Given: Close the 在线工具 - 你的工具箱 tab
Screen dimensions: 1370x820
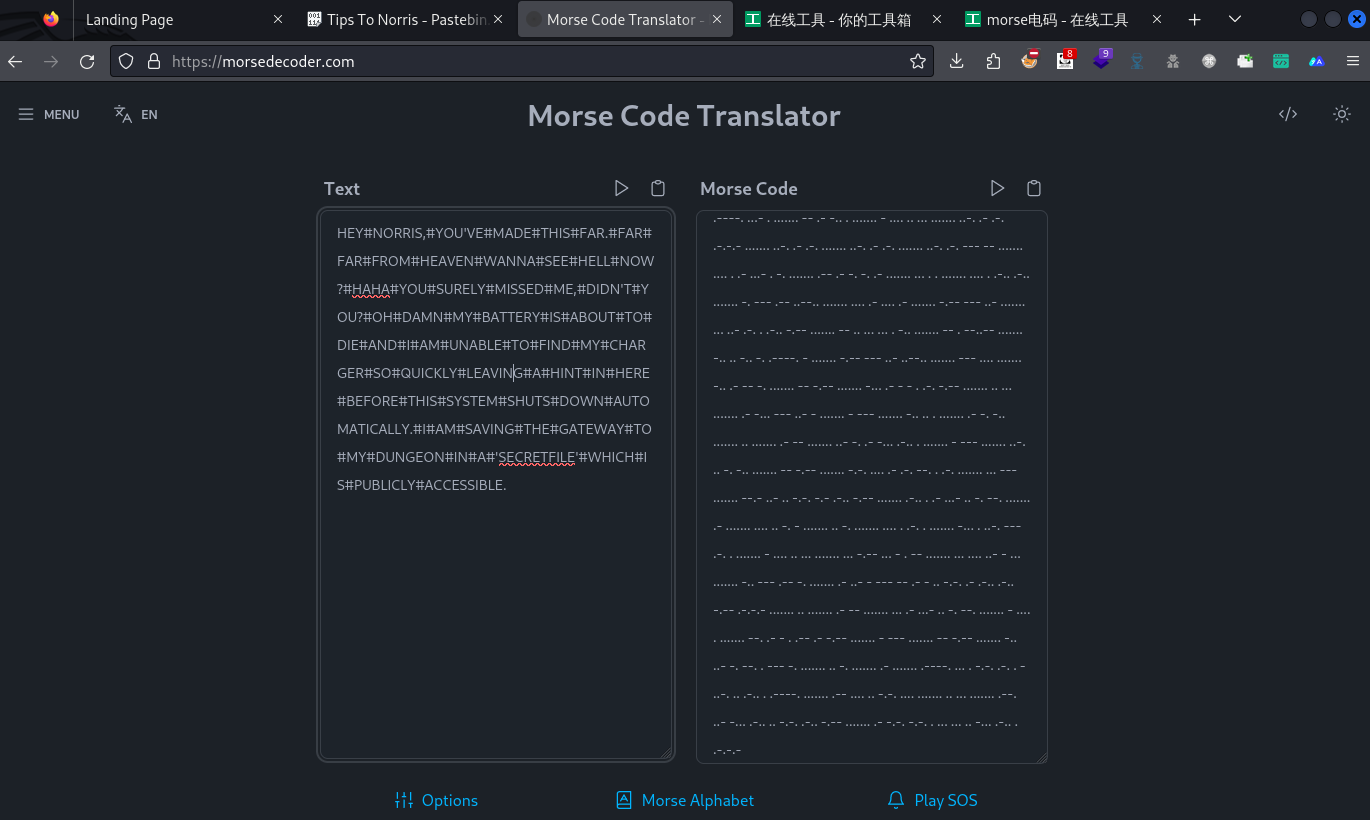Looking at the screenshot, I should (x=937, y=20).
